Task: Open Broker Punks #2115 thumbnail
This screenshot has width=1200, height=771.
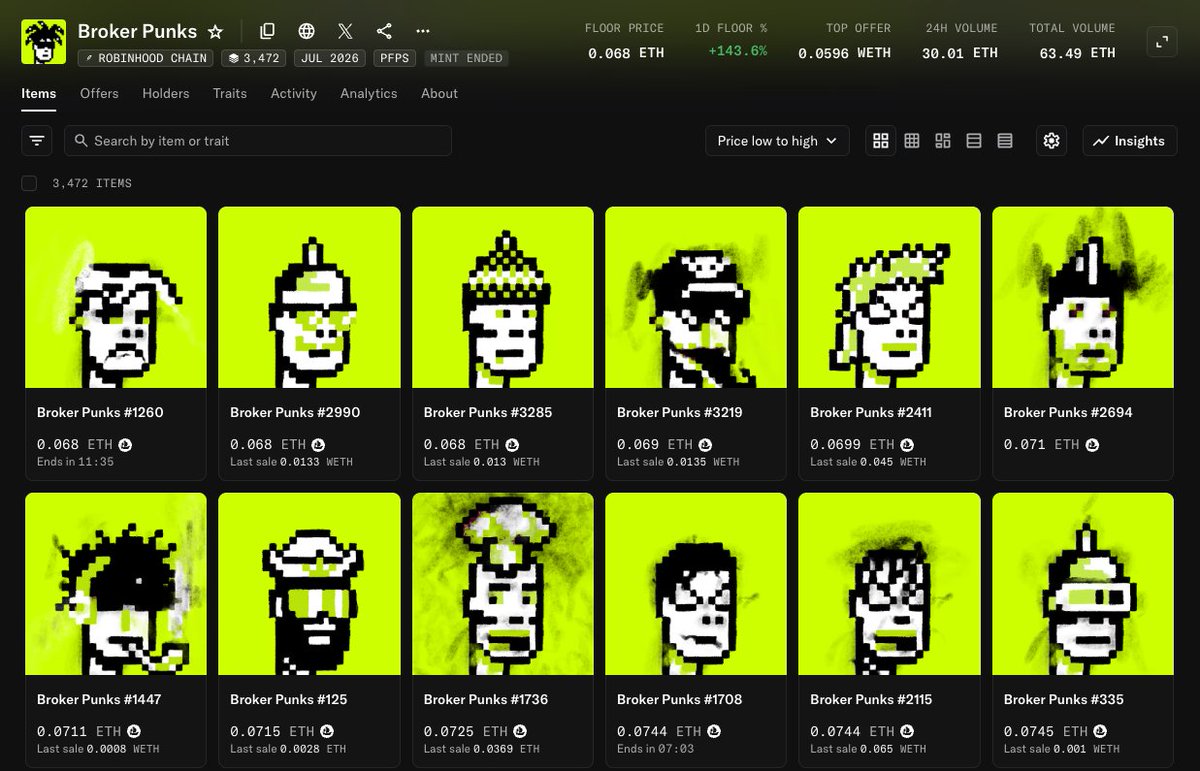Action: tap(889, 584)
